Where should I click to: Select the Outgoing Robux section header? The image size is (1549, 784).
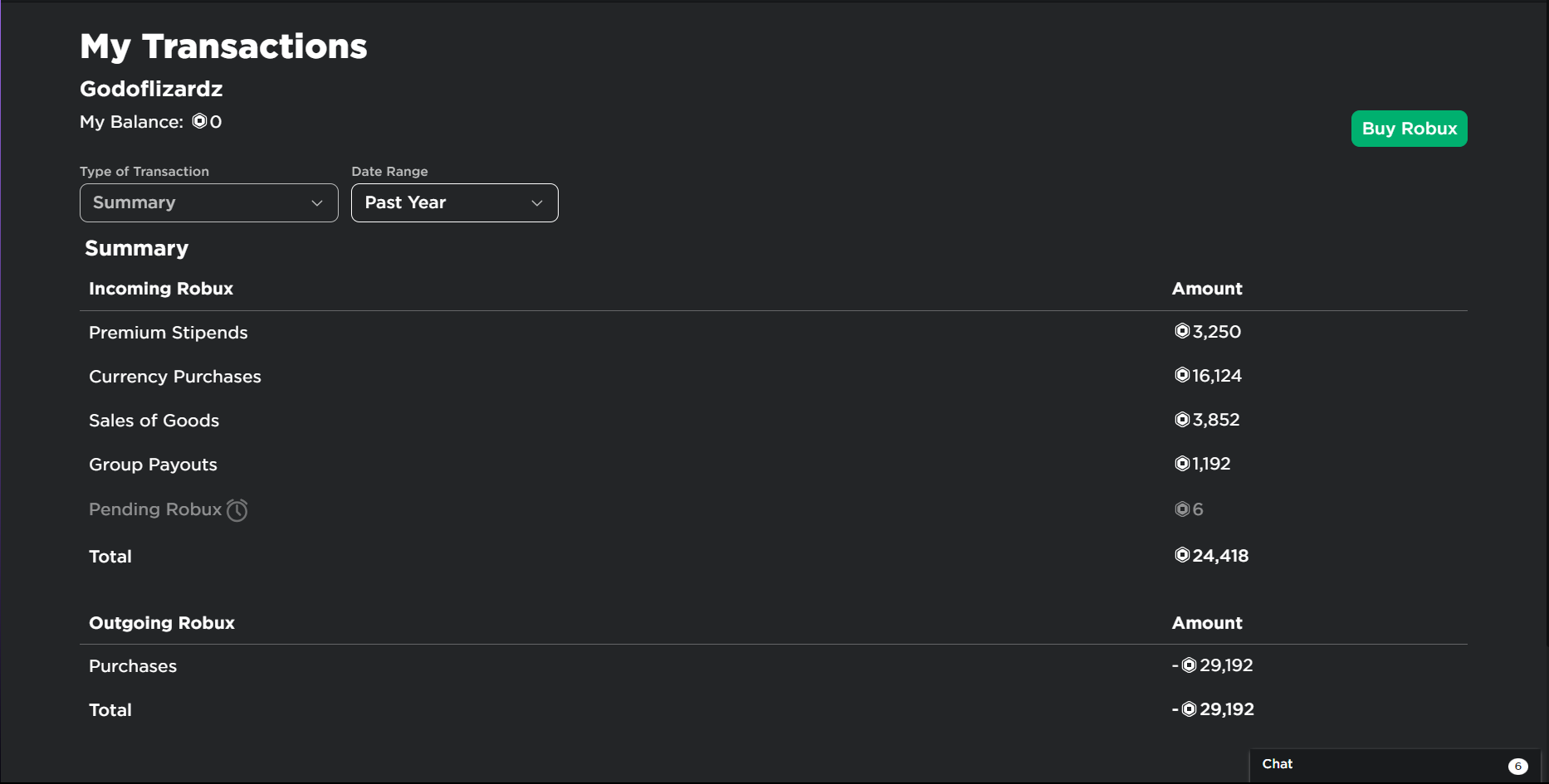pos(161,622)
